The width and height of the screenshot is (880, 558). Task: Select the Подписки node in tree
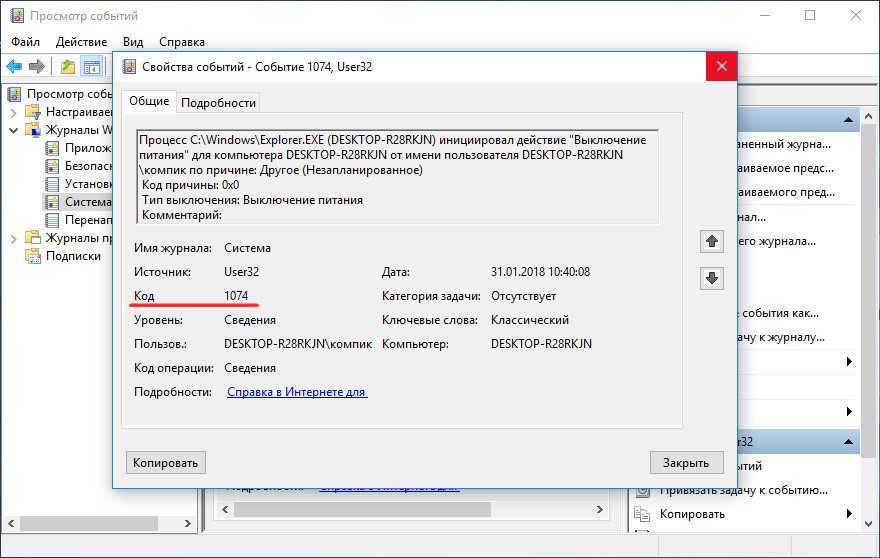[x=73, y=256]
